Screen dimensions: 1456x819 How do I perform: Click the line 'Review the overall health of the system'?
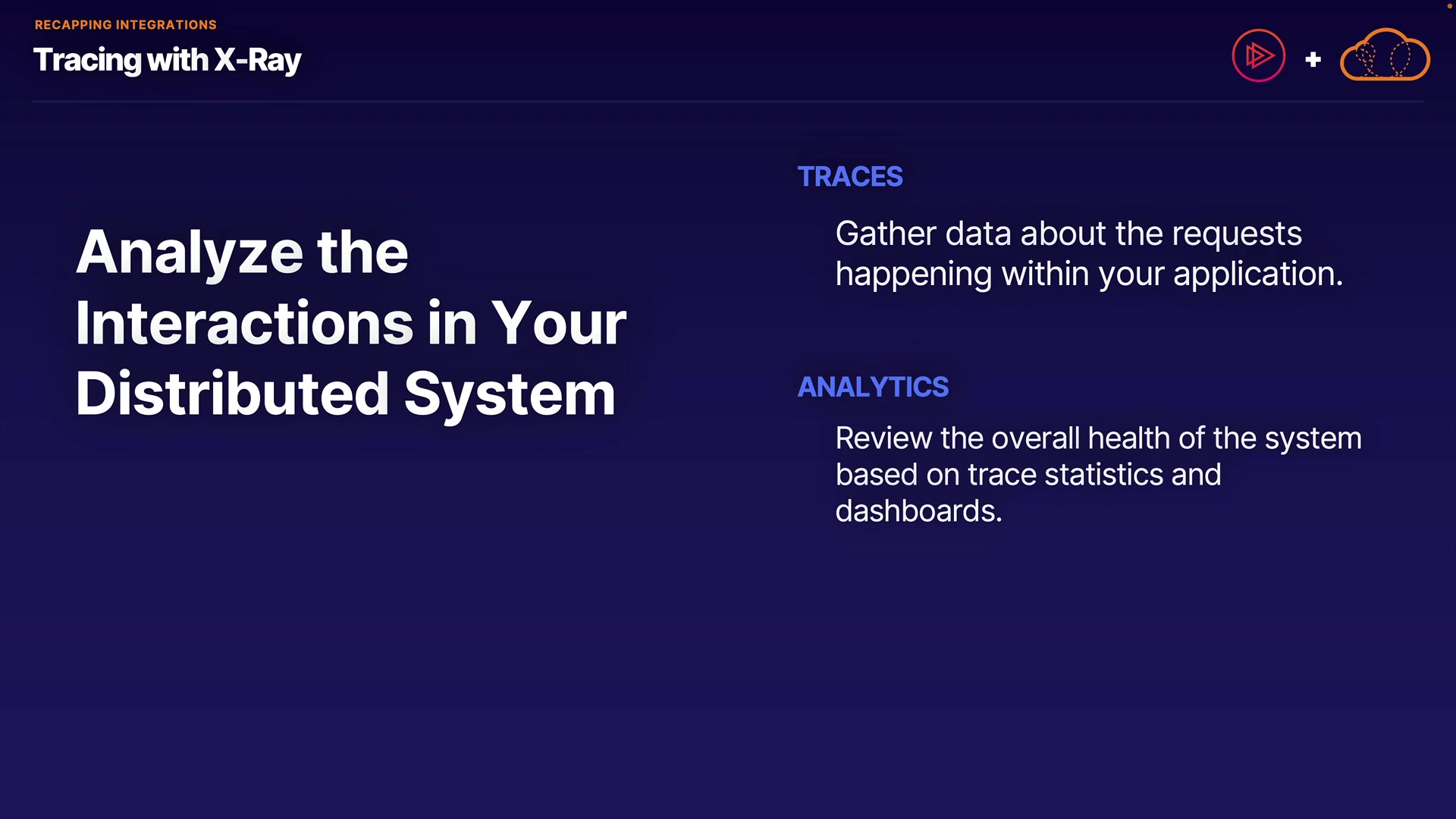pyautogui.click(x=1098, y=438)
